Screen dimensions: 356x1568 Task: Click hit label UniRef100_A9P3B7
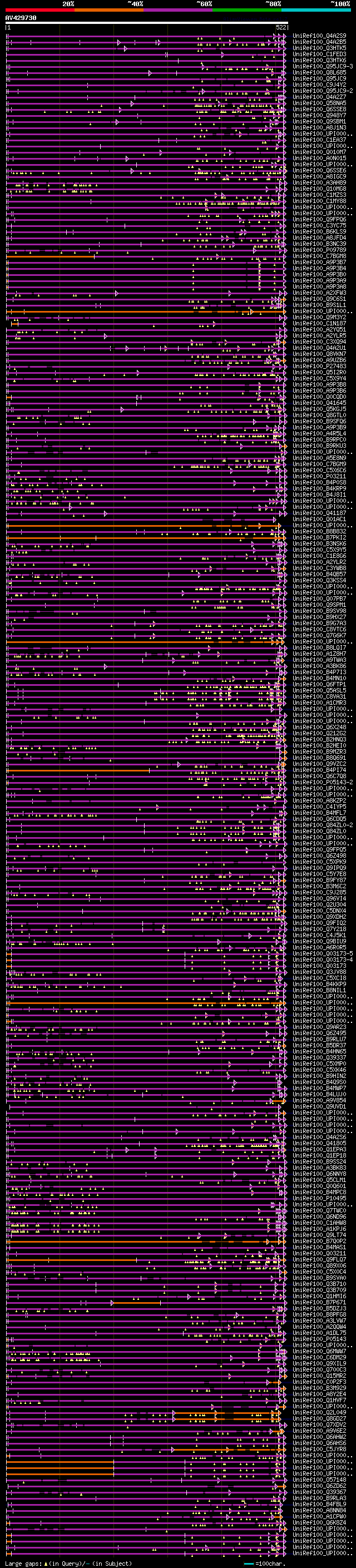click(x=319, y=262)
